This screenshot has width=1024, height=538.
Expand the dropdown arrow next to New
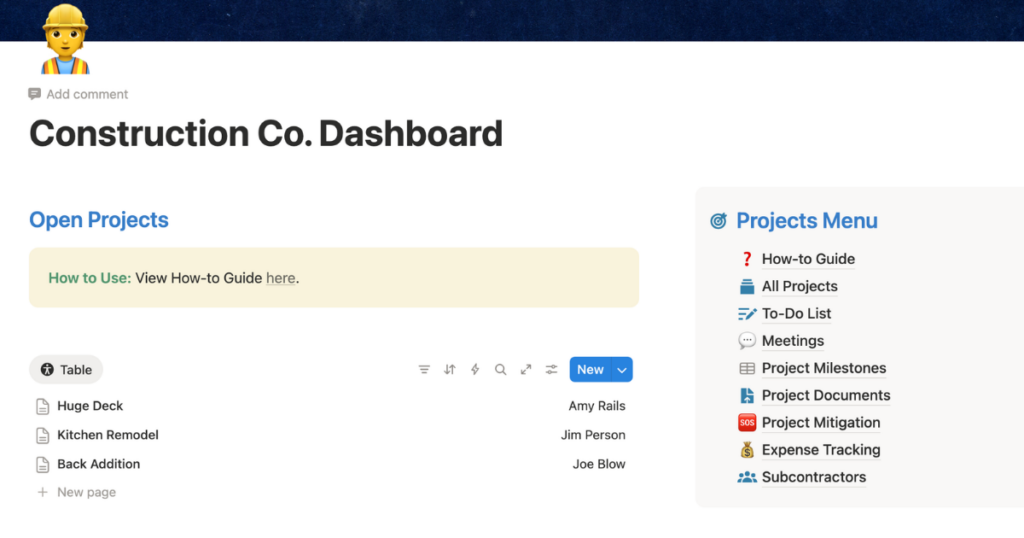pos(622,370)
